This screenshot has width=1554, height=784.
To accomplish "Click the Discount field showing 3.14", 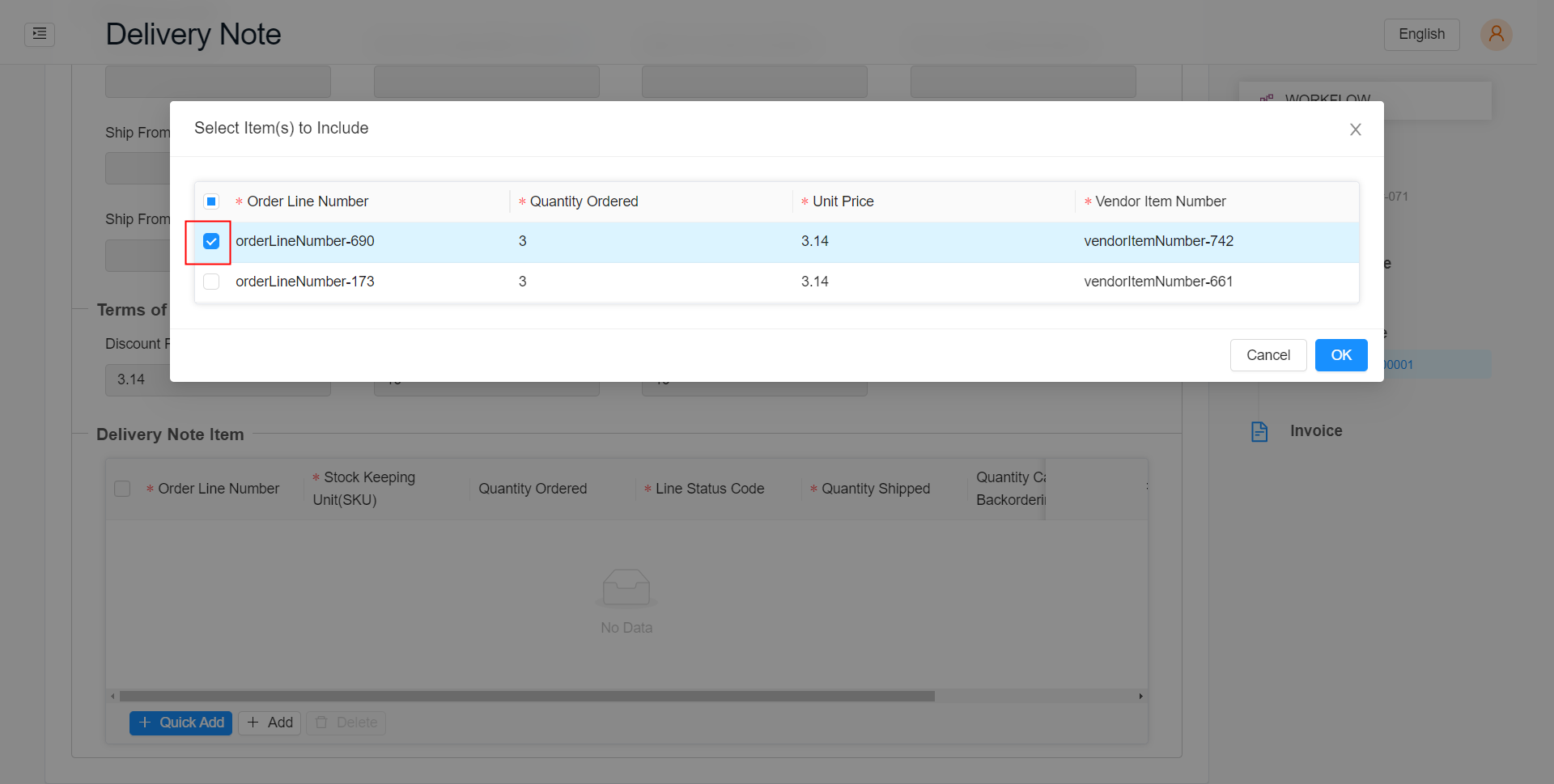I will pyautogui.click(x=218, y=379).
